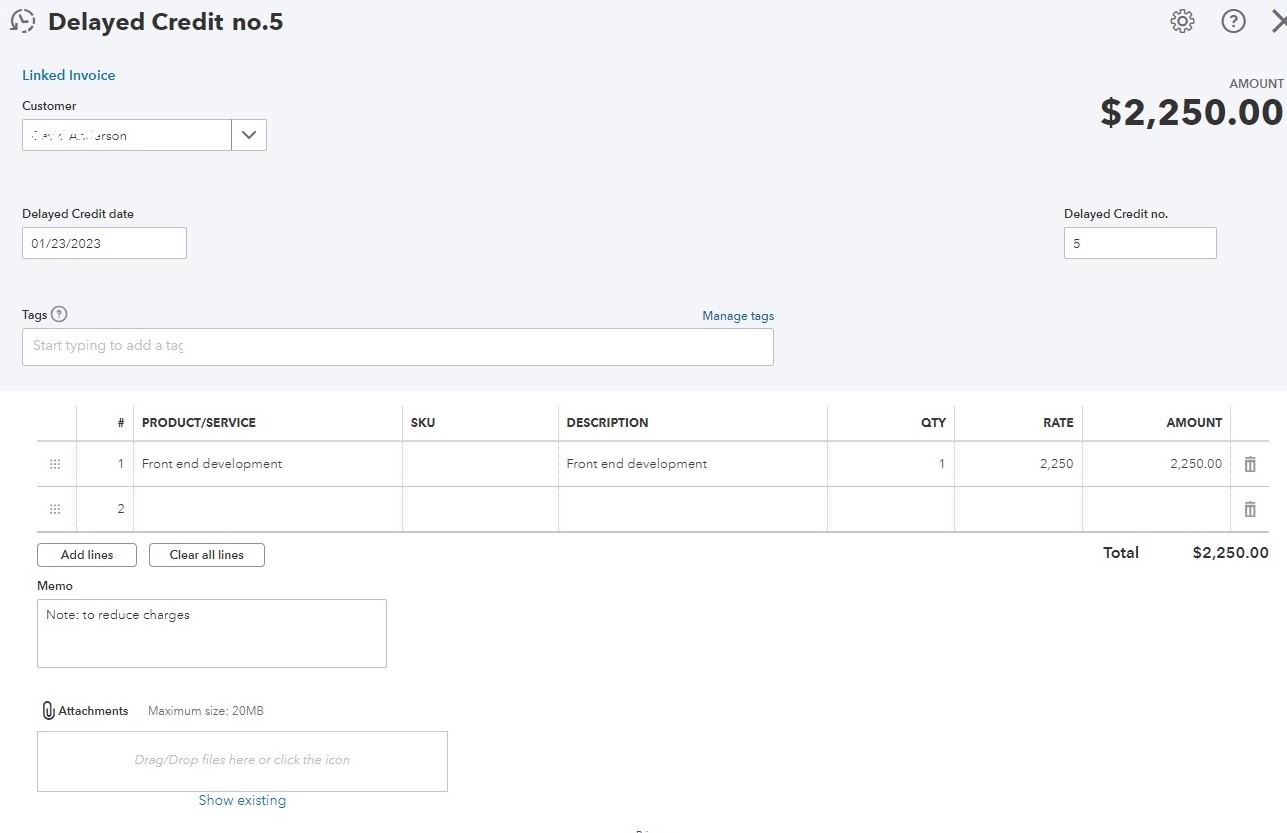Screen dimensions: 1287x833
Task: Open the settings gear icon
Action: click(x=1182, y=21)
